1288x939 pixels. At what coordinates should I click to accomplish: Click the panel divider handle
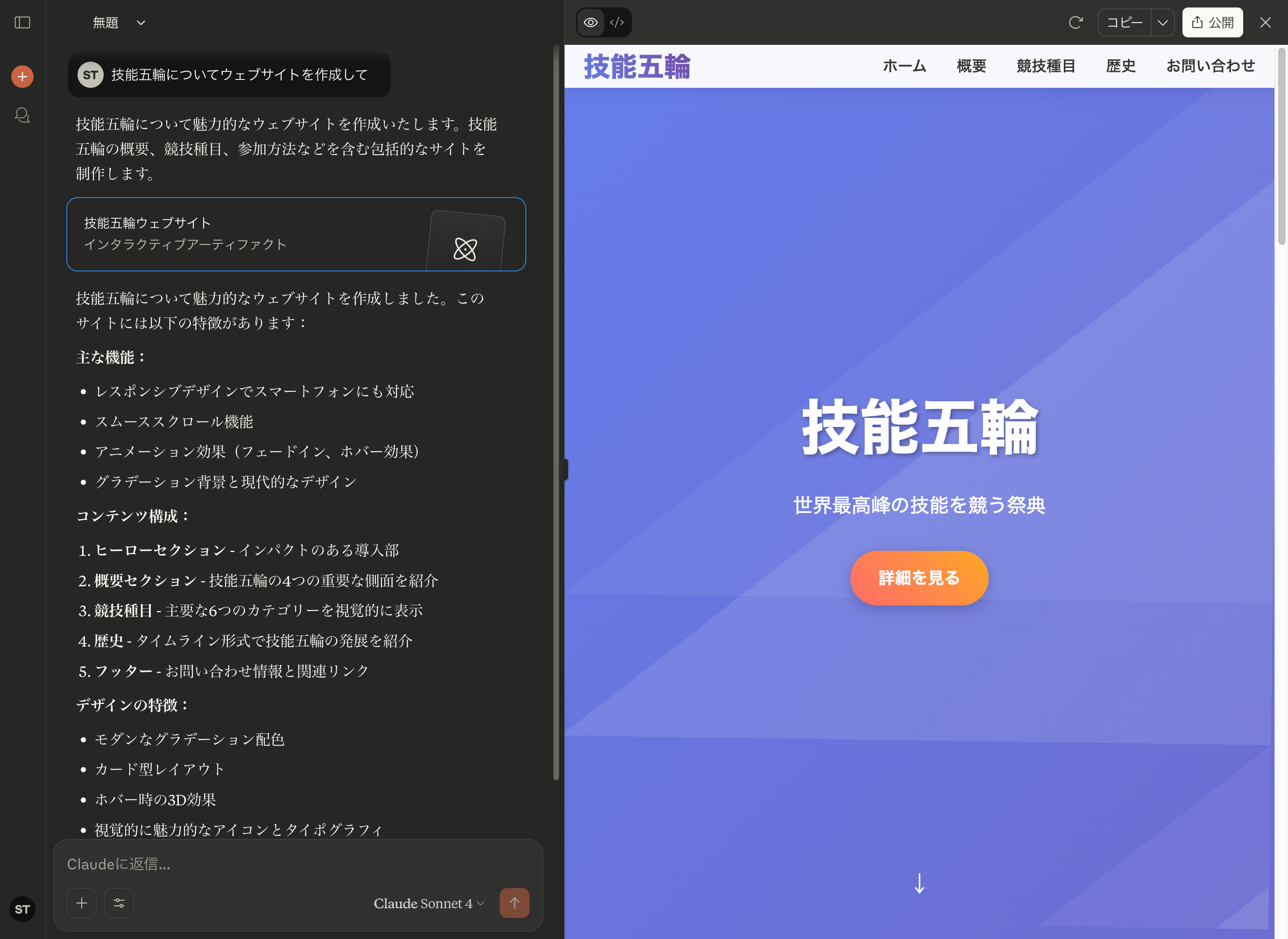click(564, 469)
